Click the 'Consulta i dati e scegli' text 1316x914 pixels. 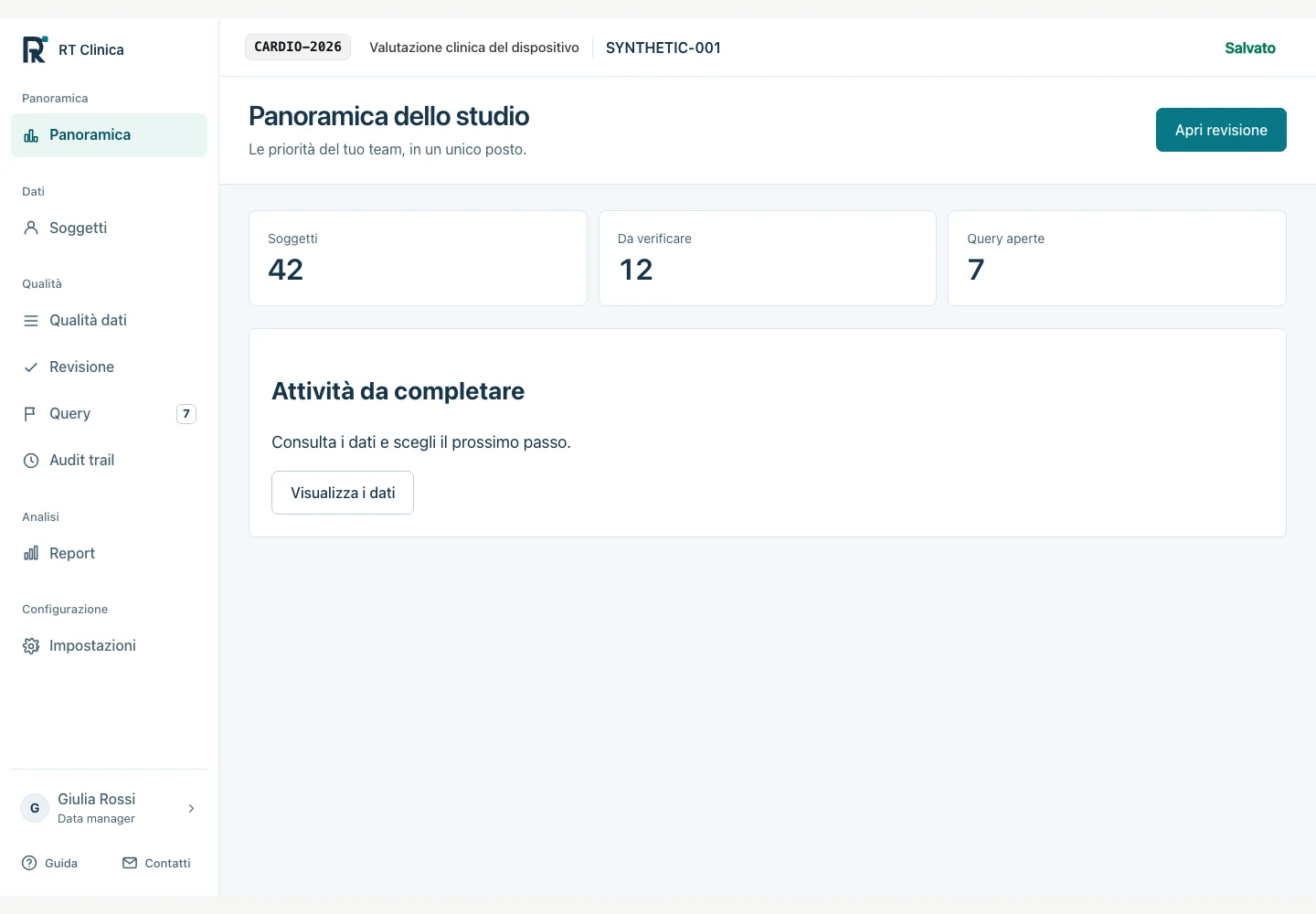pos(421,442)
